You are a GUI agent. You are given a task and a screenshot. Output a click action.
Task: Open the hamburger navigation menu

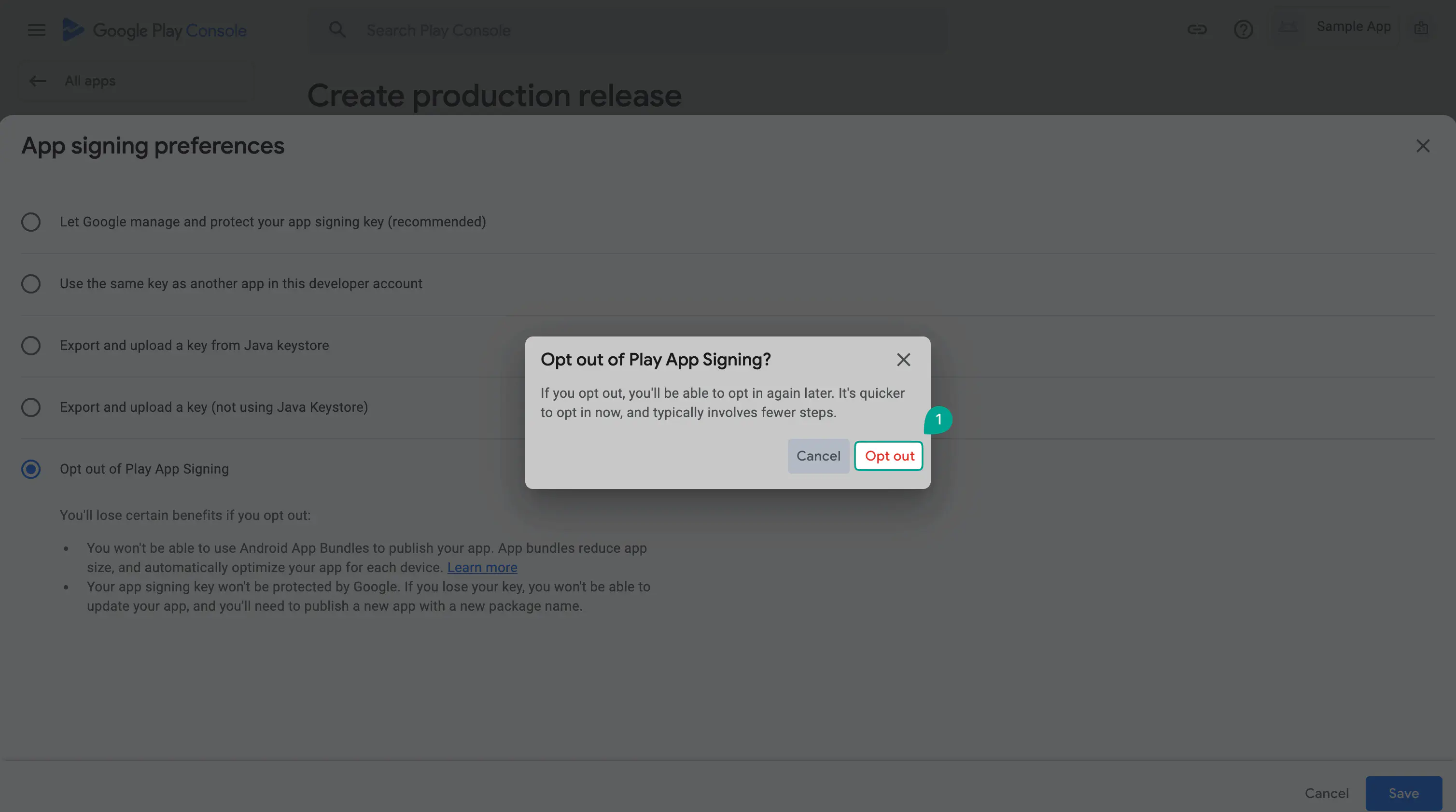tap(37, 30)
